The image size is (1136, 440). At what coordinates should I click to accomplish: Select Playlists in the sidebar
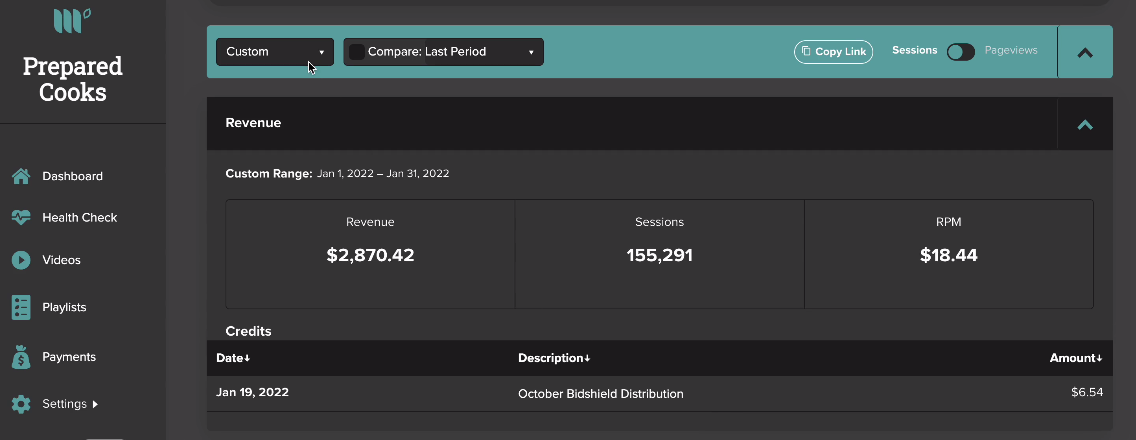pos(64,307)
